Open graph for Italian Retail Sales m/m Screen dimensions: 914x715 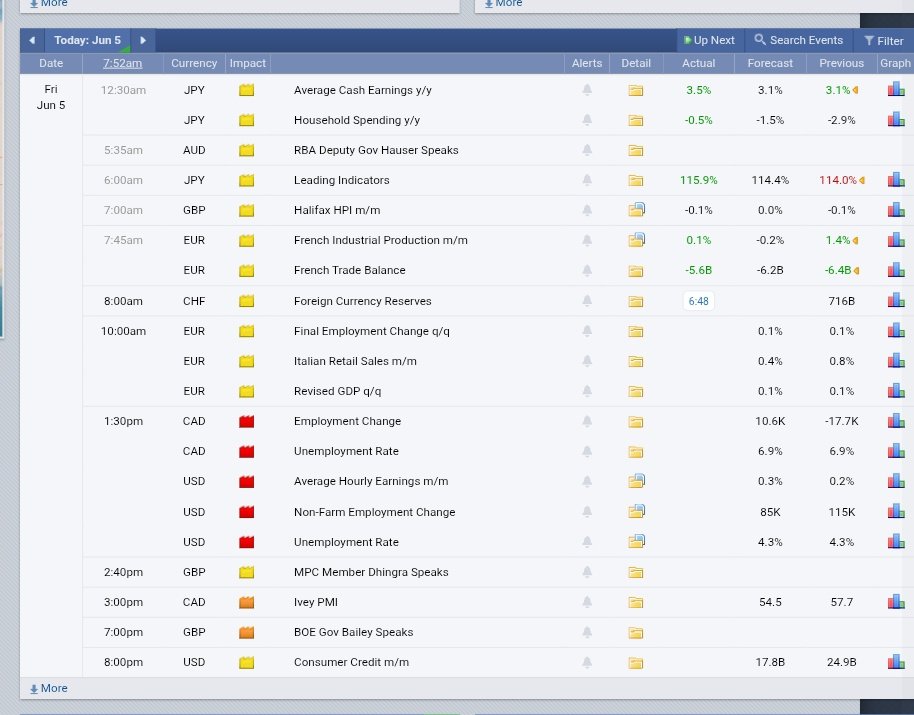[x=896, y=361]
